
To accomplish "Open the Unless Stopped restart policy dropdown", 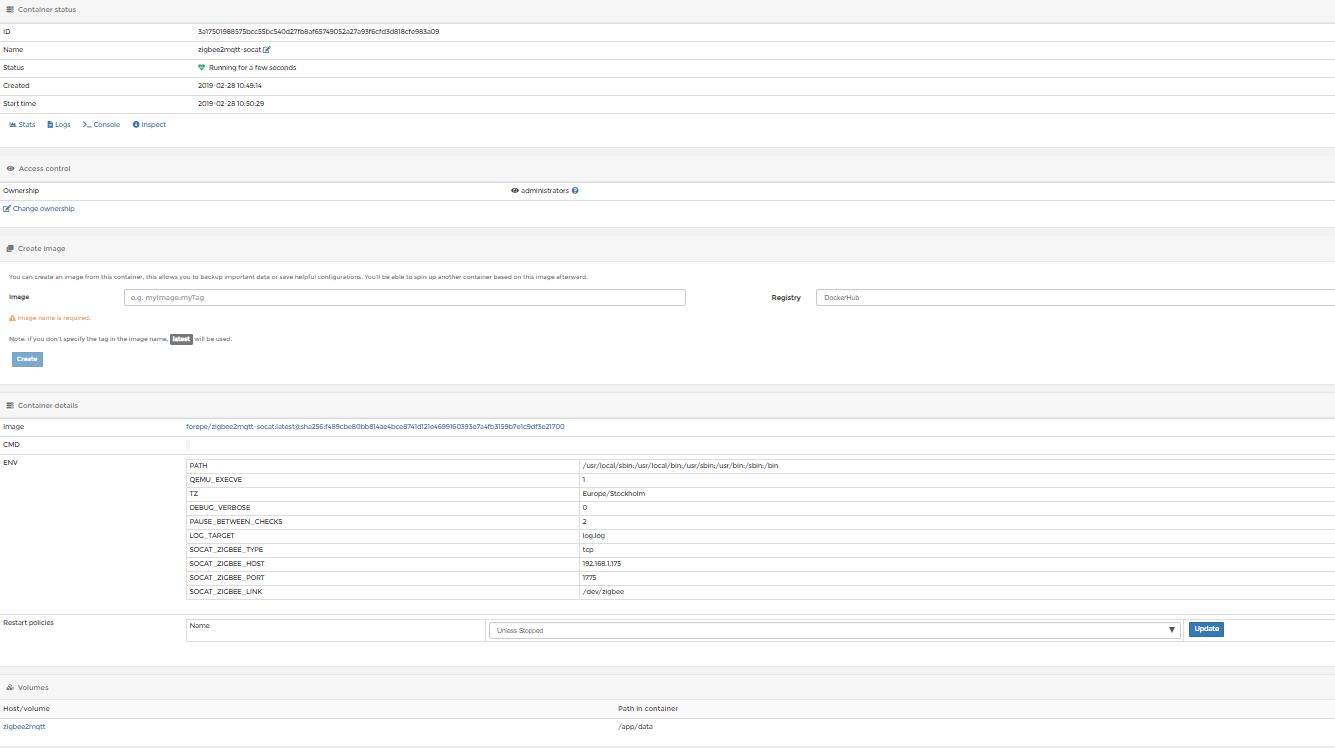I will tap(832, 630).
